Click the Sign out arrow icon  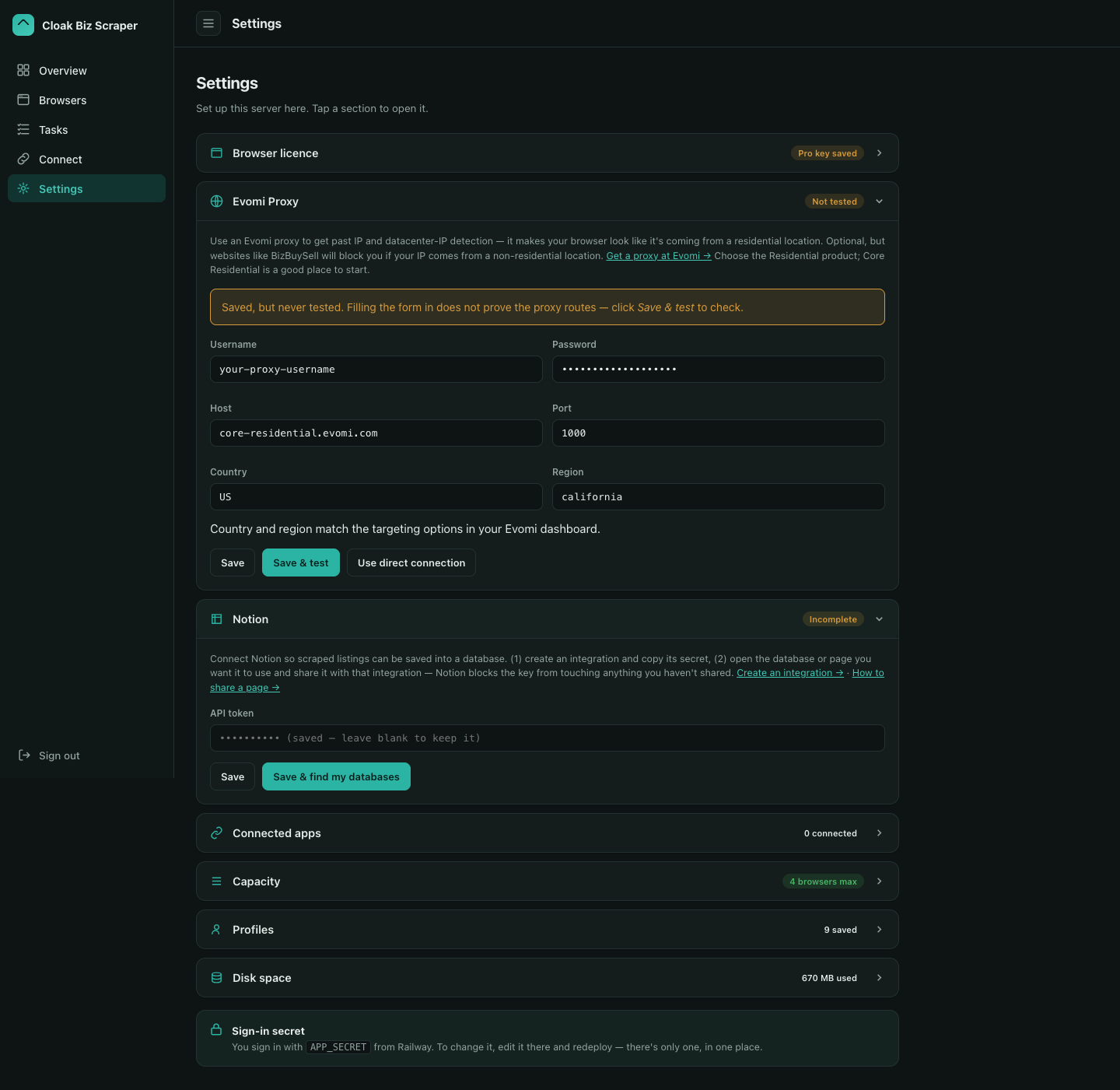click(24, 755)
